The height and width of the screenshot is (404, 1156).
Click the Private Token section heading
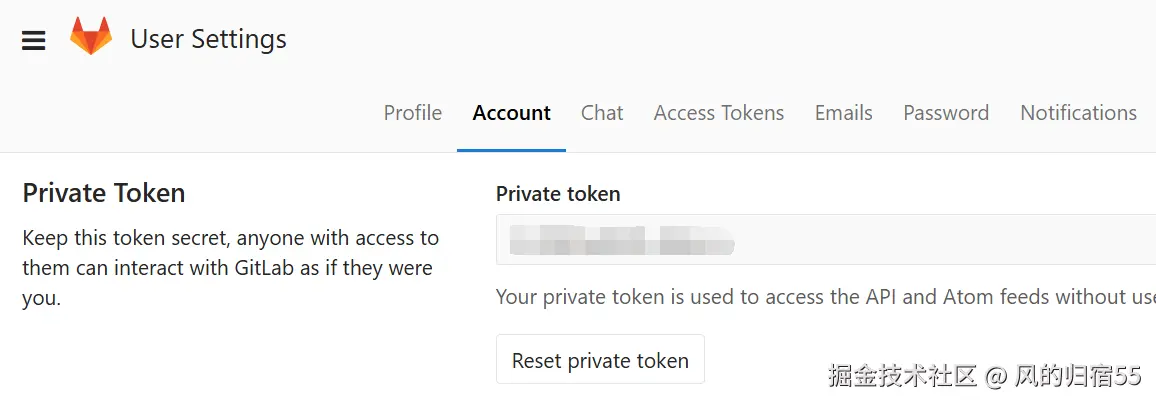click(x=104, y=193)
